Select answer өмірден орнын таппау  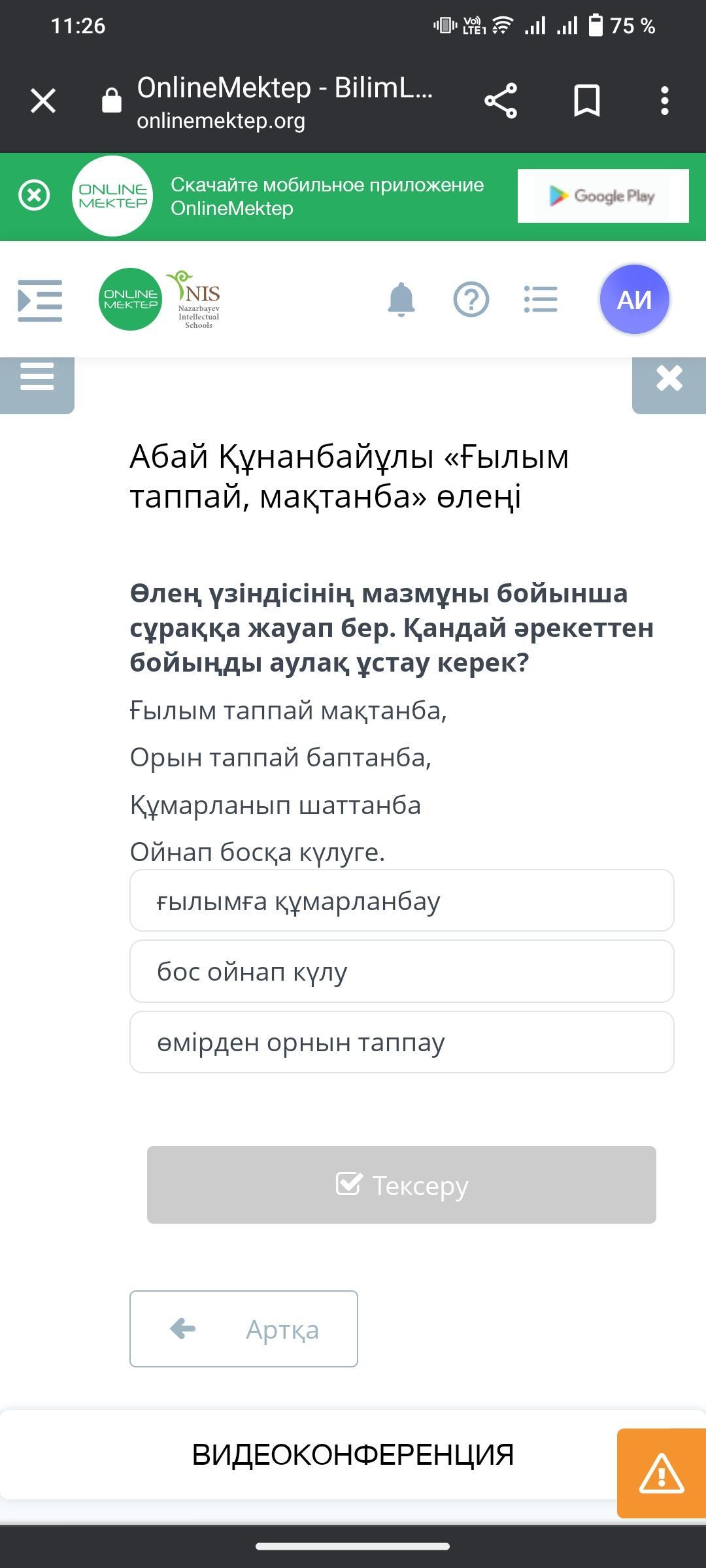tap(401, 1042)
